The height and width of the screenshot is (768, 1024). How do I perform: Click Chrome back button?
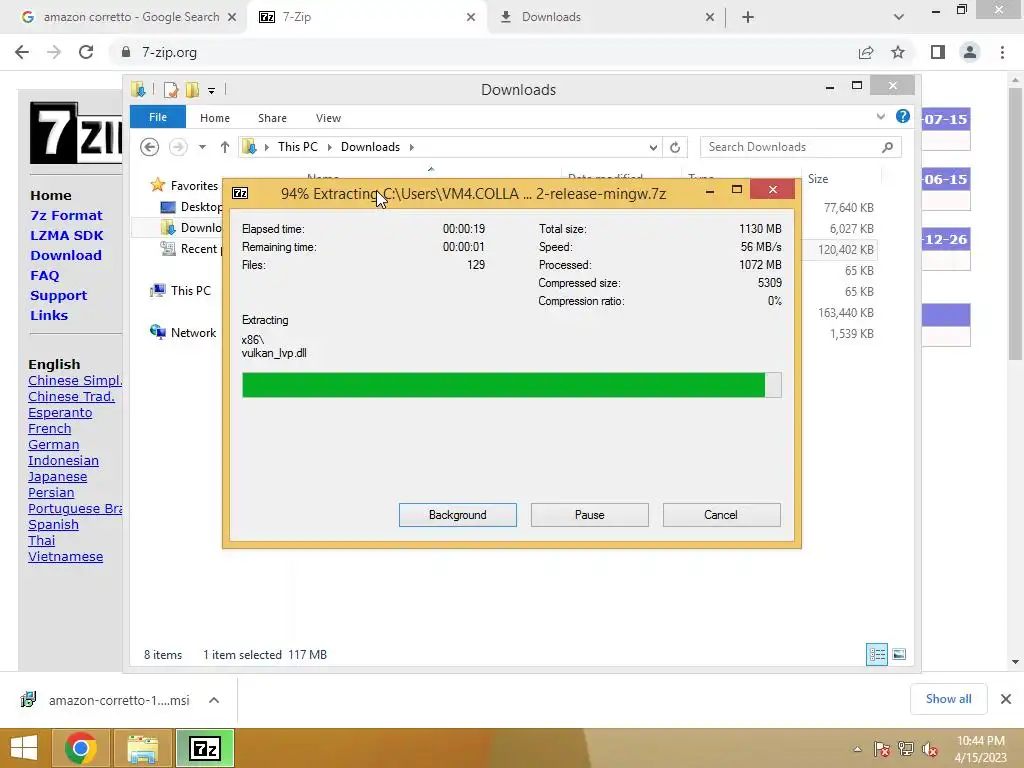(22, 52)
